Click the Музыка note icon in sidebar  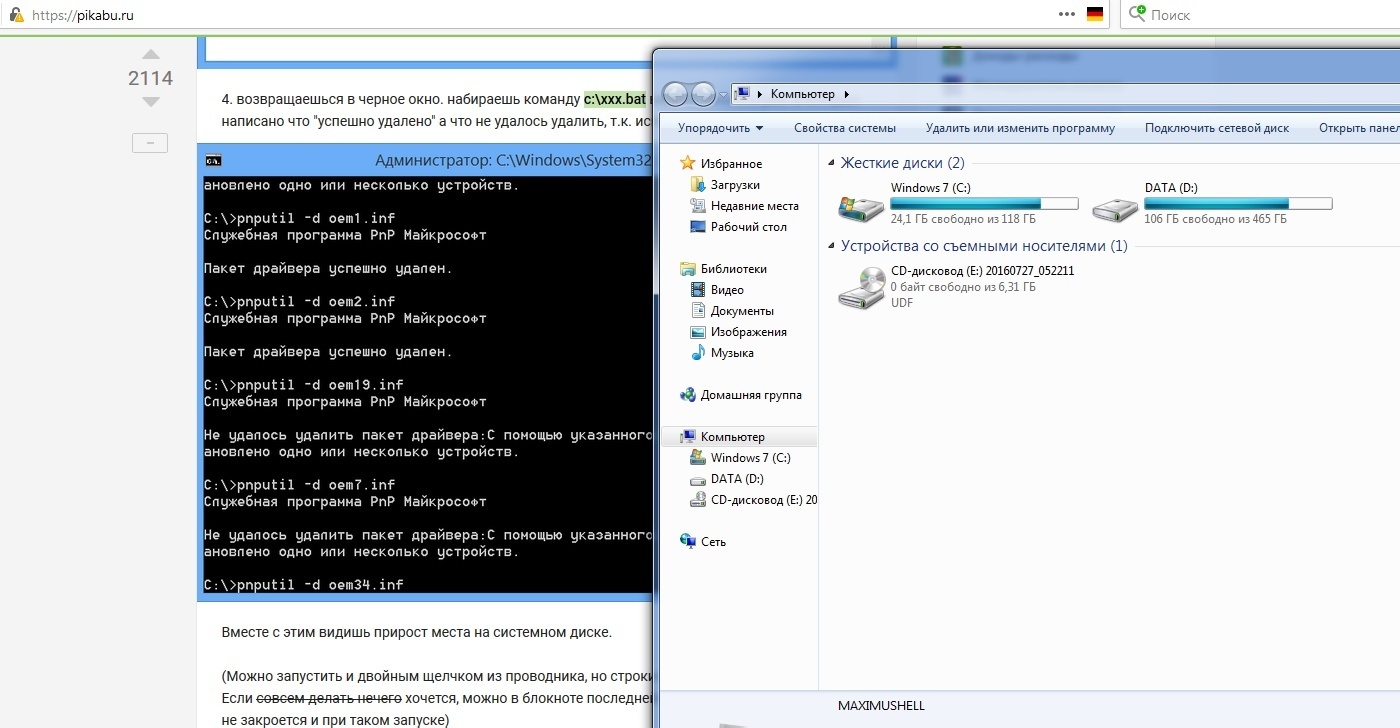[x=698, y=353]
